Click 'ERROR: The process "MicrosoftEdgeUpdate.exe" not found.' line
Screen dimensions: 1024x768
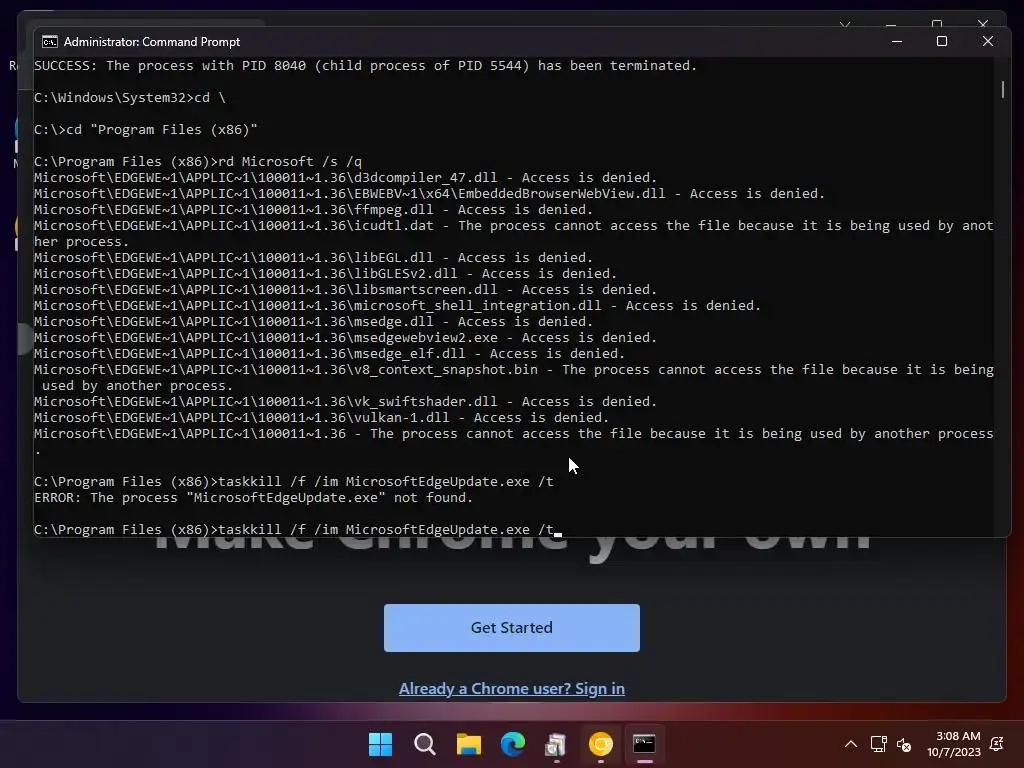point(253,498)
